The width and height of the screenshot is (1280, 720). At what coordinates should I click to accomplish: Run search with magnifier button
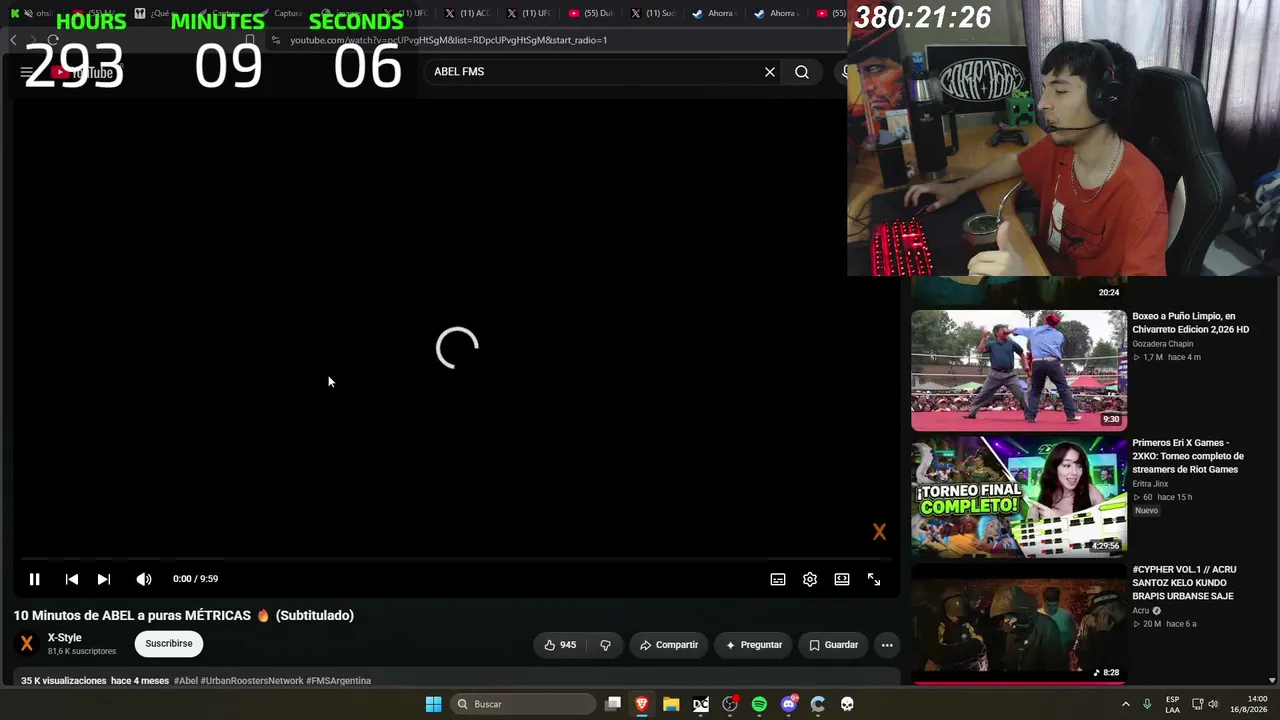coord(802,72)
